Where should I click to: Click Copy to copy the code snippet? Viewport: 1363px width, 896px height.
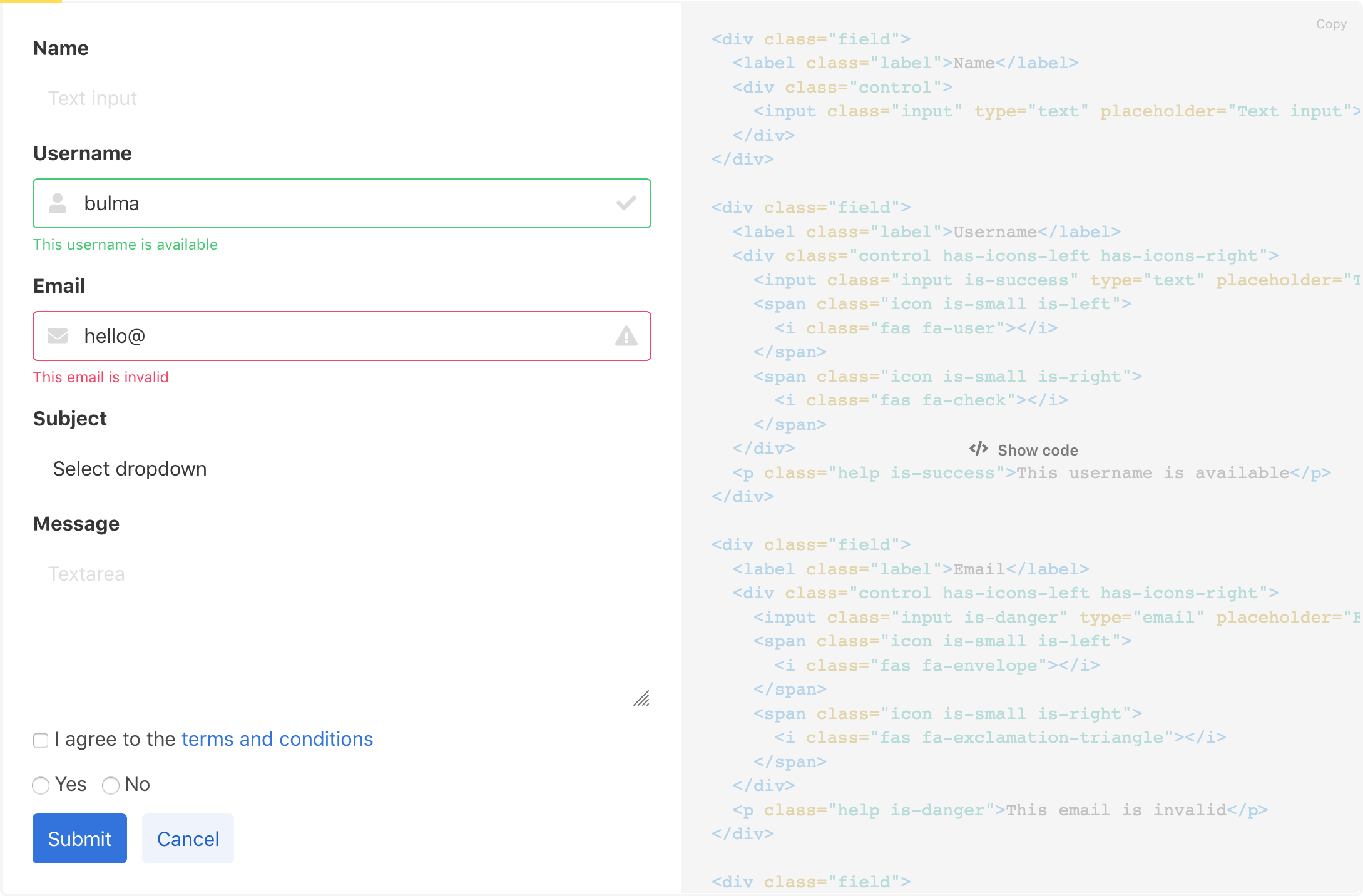pos(1332,24)
